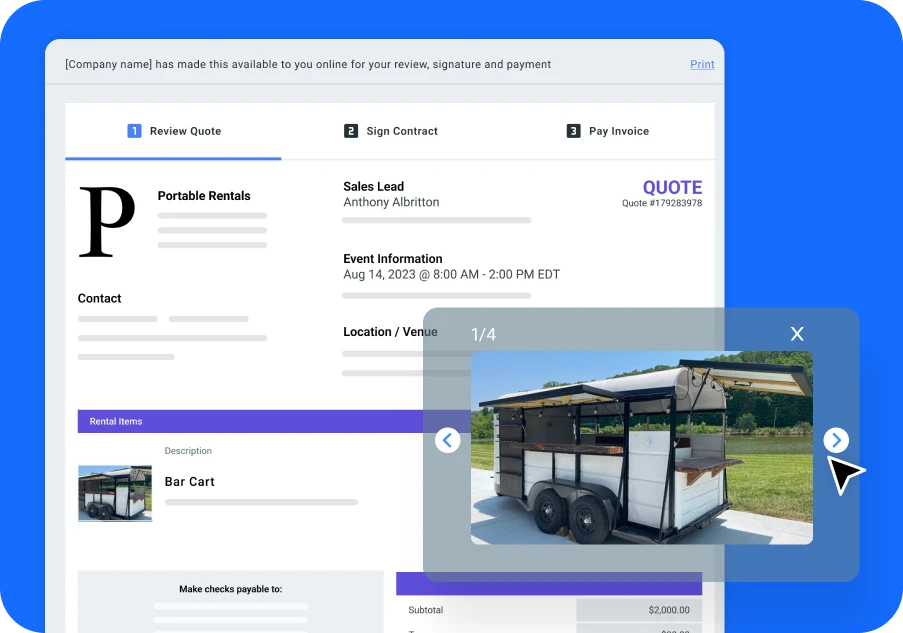Close the image lightbox with X
903x633 pixels.
797,334
